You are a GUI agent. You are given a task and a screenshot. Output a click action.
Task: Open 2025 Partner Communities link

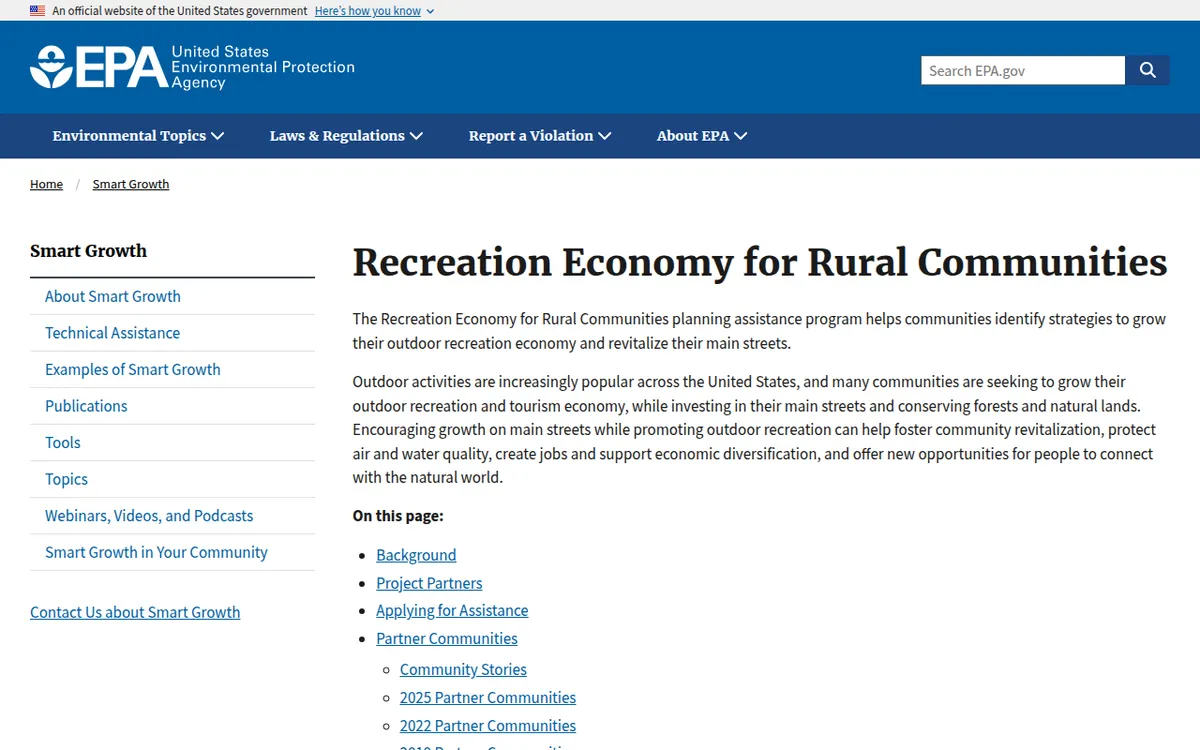click(x=488, y=697)
